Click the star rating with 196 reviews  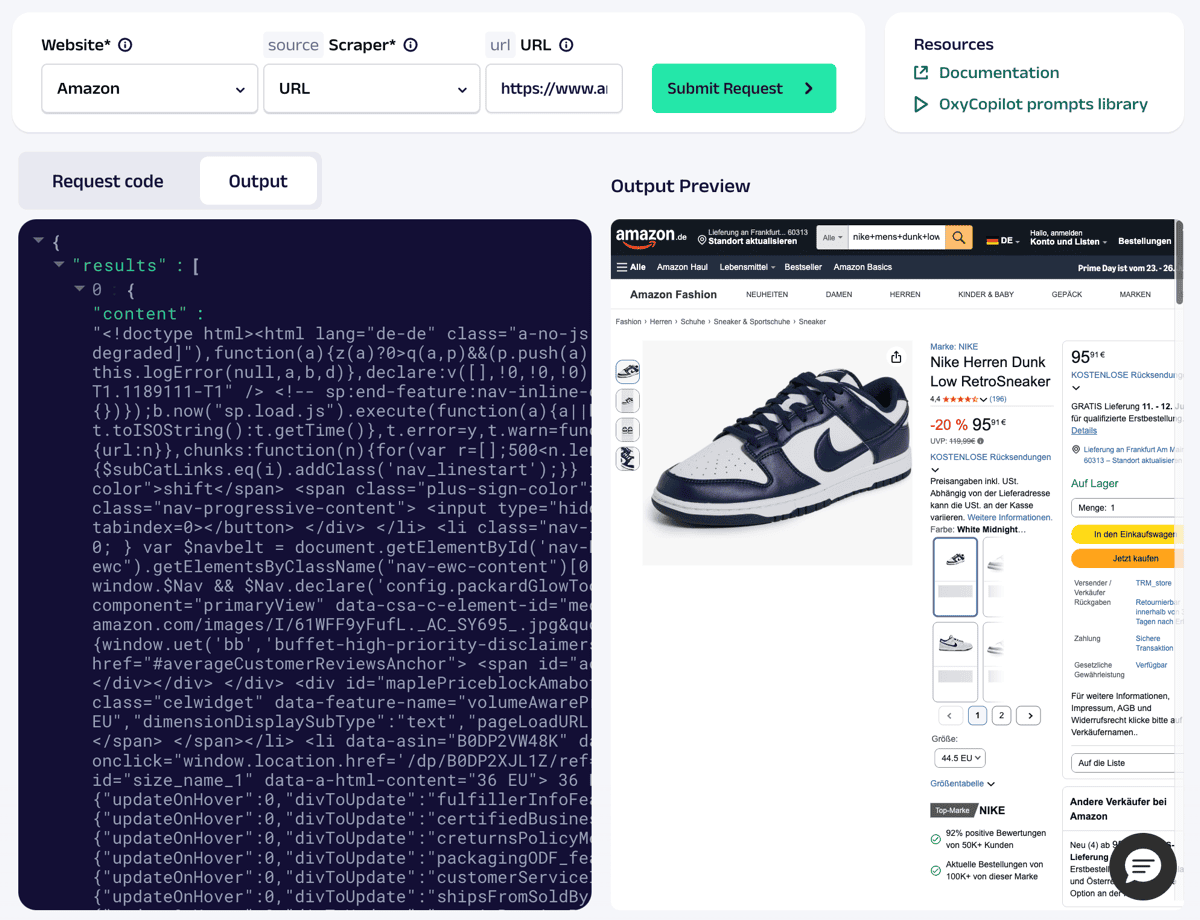(968, 399)
